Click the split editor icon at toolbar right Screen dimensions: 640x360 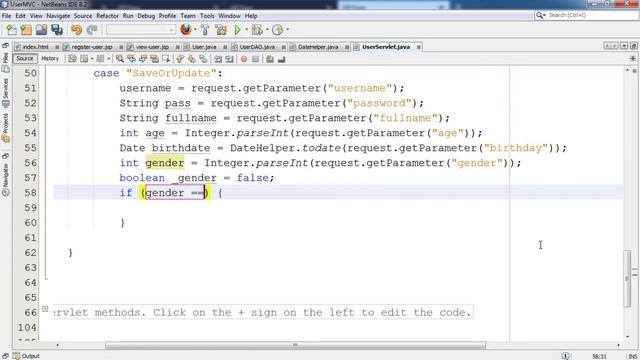(633, 58)
